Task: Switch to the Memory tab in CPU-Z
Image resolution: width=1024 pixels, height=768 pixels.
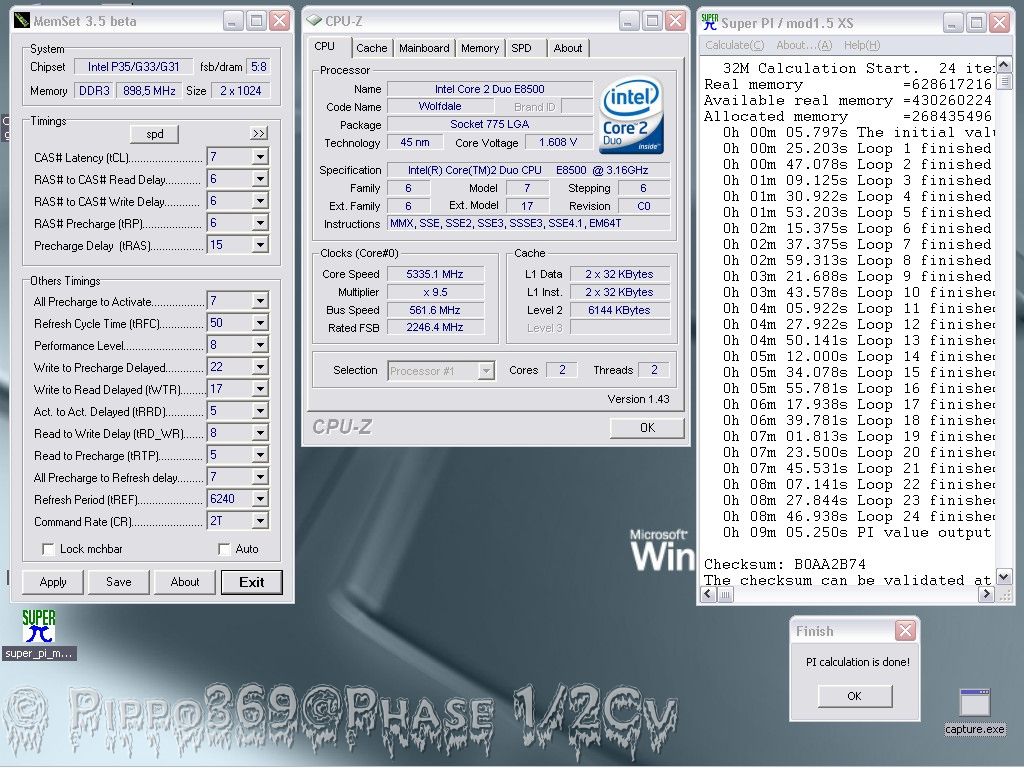Action: [479, 48]
